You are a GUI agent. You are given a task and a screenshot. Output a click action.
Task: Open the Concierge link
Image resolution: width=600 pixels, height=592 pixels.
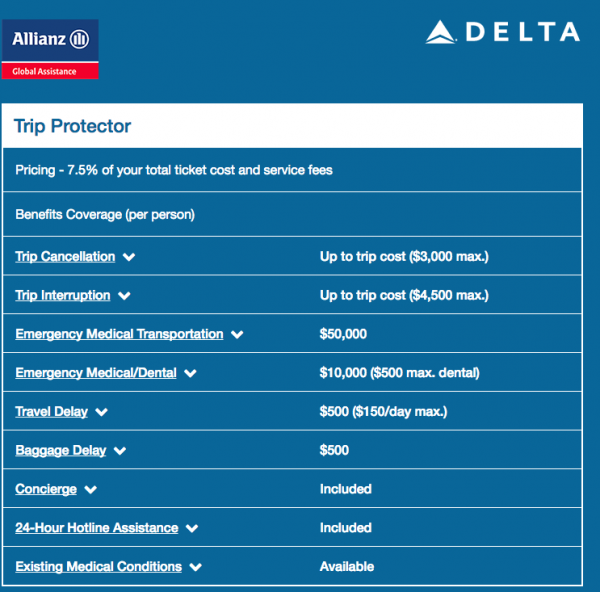pos(46,489)
